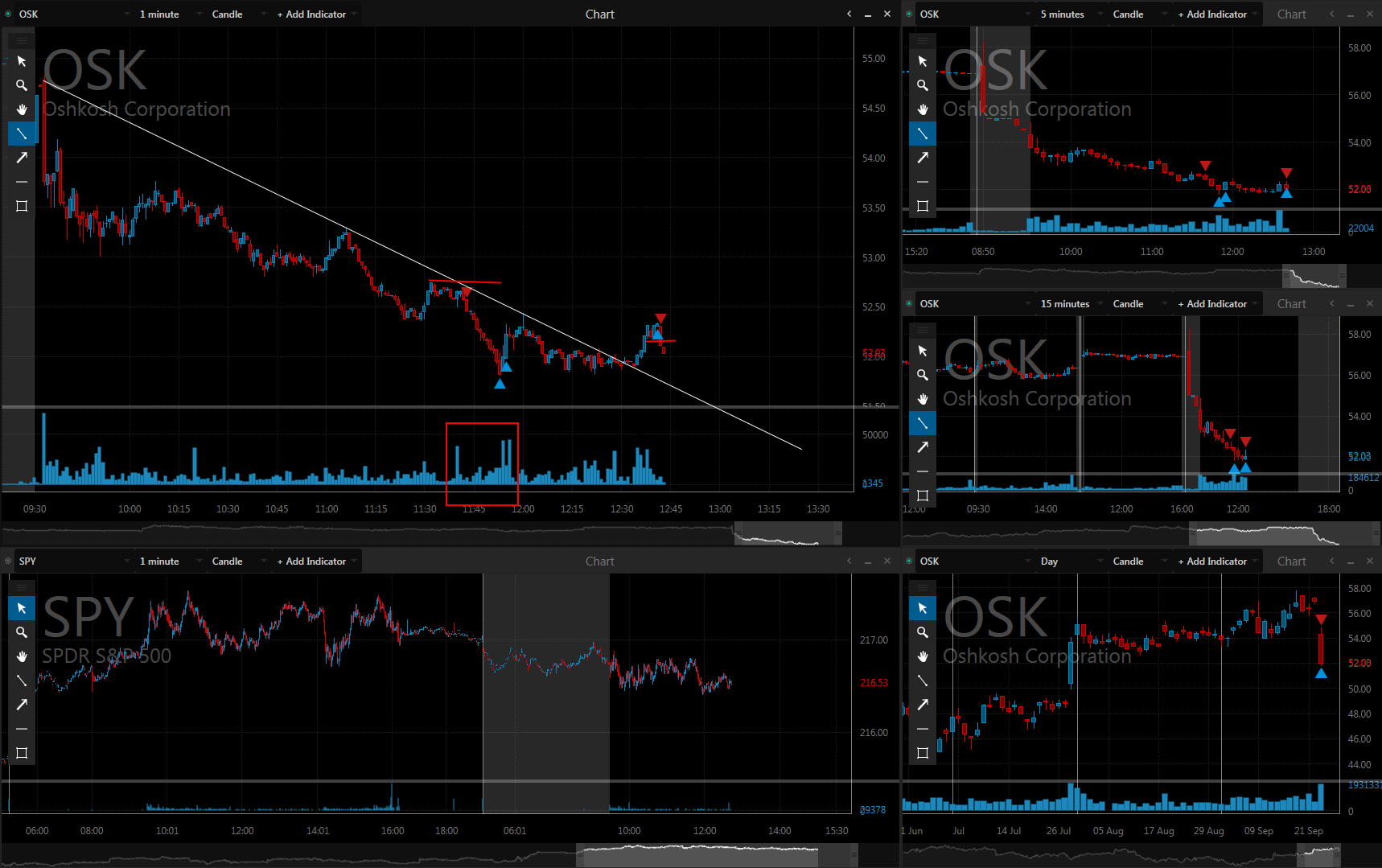Select pointer tool in OSK 5-minute chart
This screenshot has height=868, width=1382.
923,61
